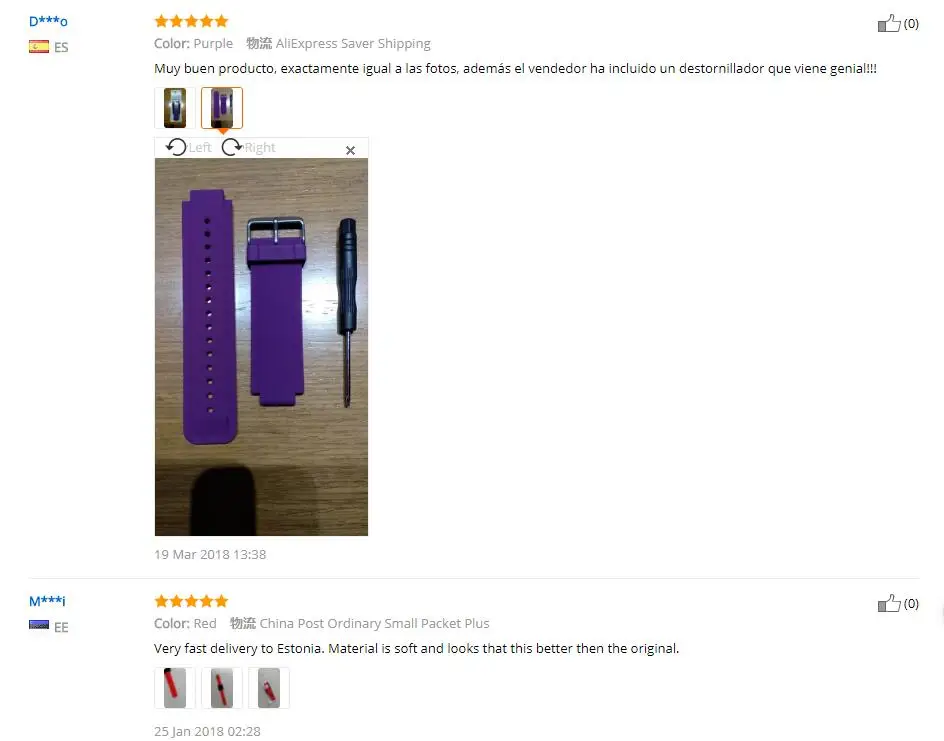Open first purple strap thumbnail
This screenshot has width=944, height=741.
pyautogui.click(x=175, y=108)
